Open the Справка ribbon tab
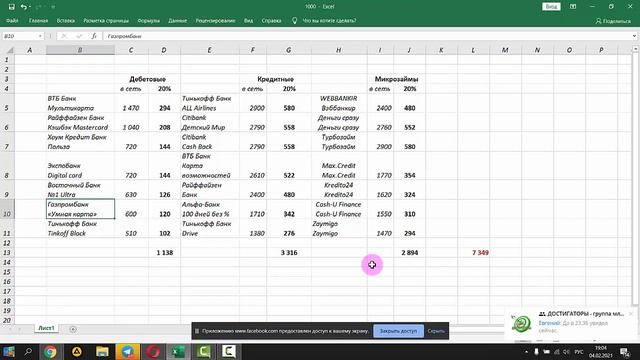 [271, 20]
